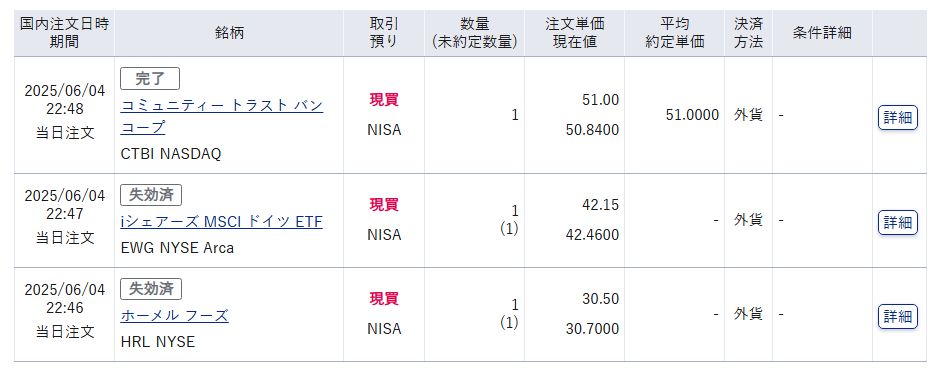Open the iシェアーズ MSCI ドイツ ETF link

(222, 222)
